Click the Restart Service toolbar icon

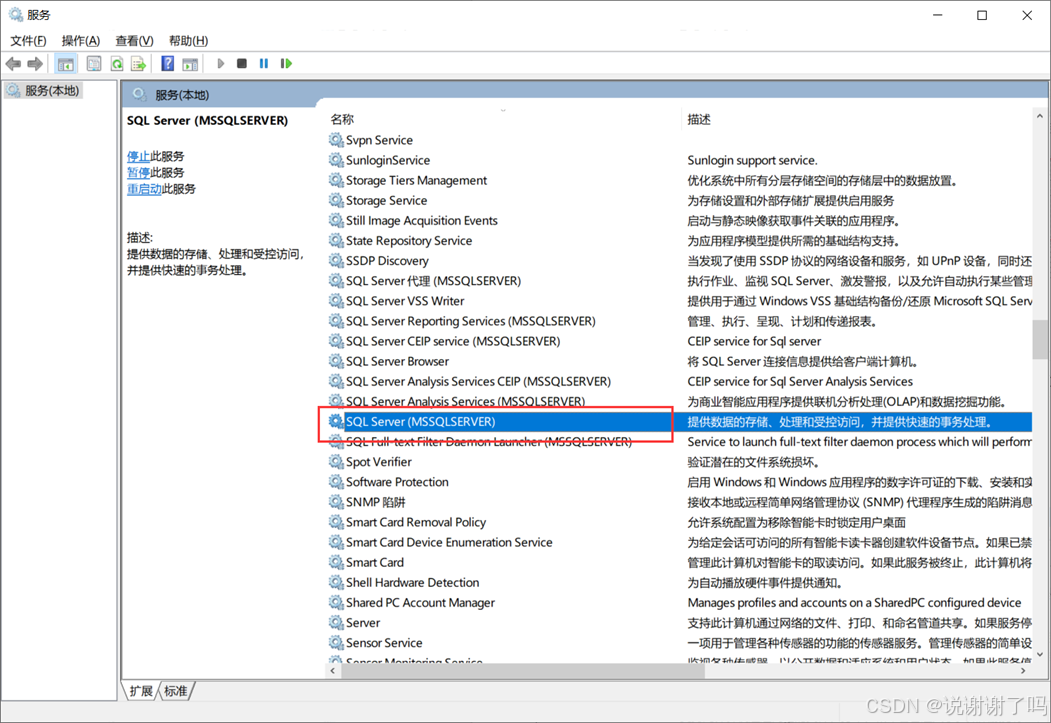(x=286, y=64)
